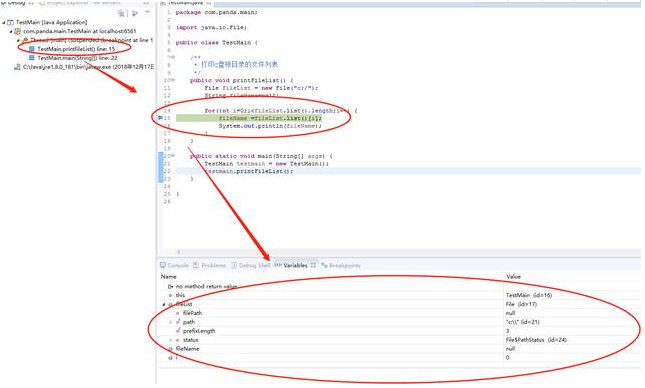Switch to the Console tab
Image resolution: width=645 pixels, height=388 pixels.
[x=174, y=265]
